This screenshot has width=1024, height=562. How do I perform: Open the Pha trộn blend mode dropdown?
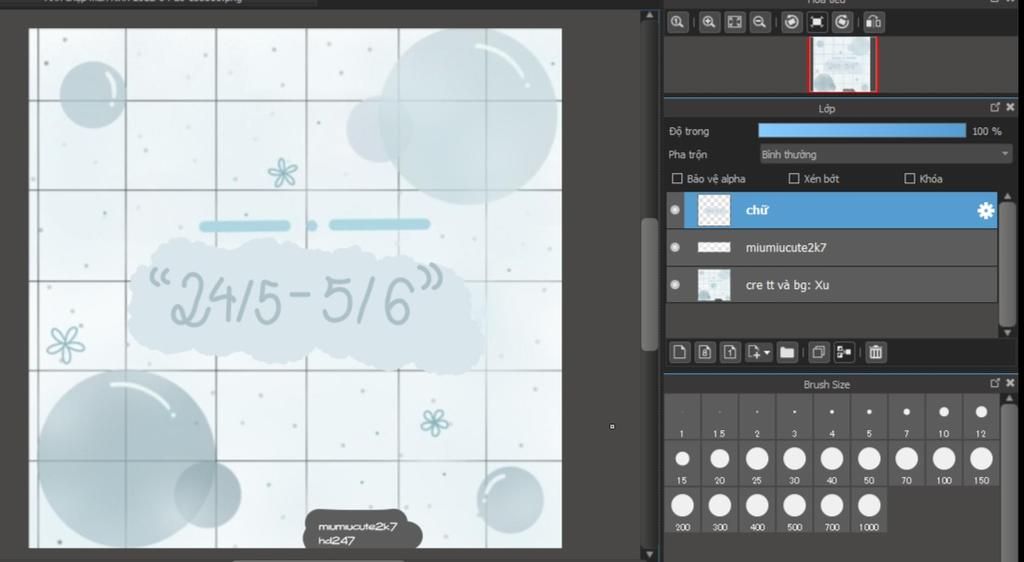click(886, 155)
